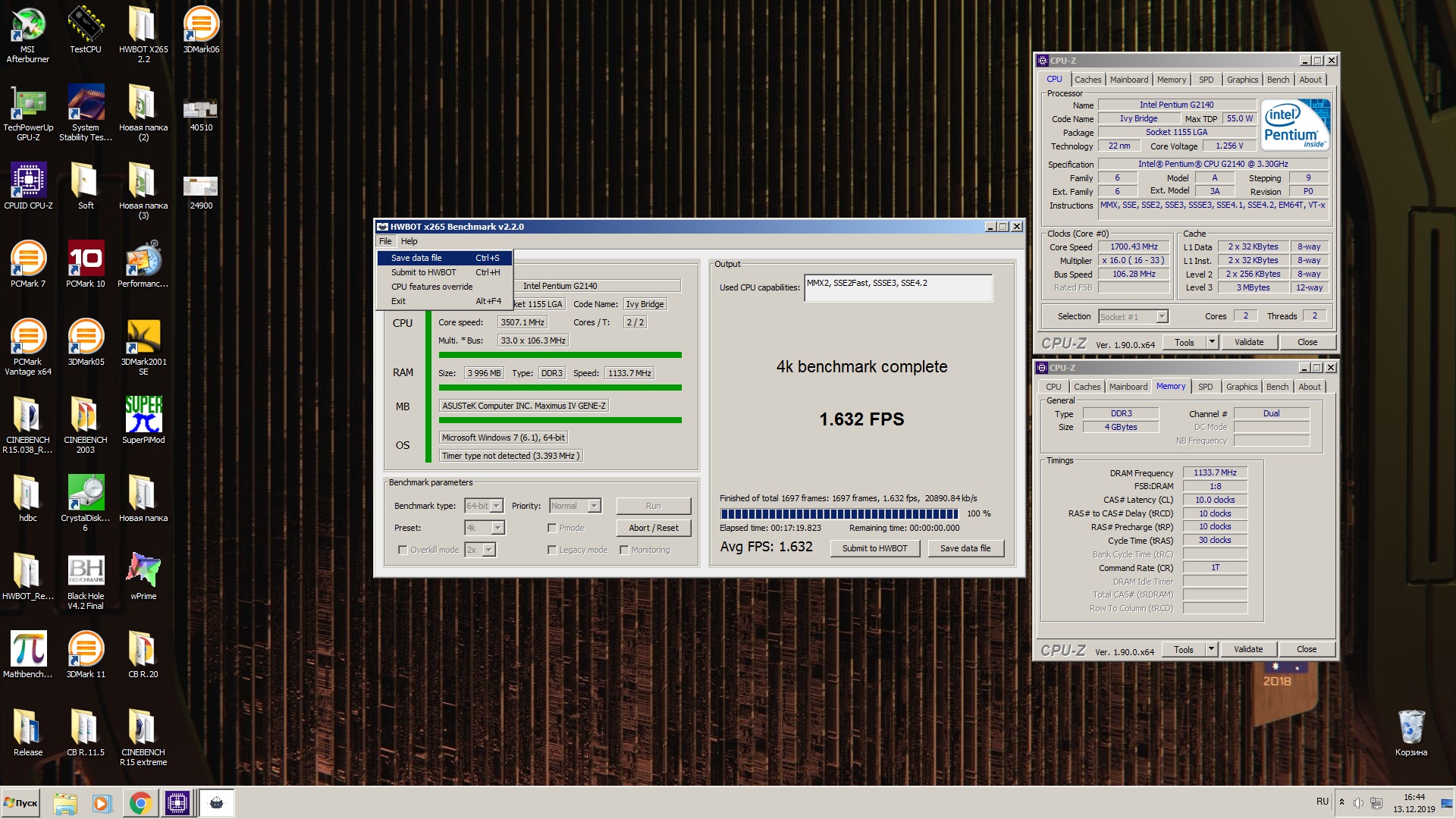Click the Core speed 3507.1 MHz field
Screen dimensions: 1456x819
click(522, 322)
